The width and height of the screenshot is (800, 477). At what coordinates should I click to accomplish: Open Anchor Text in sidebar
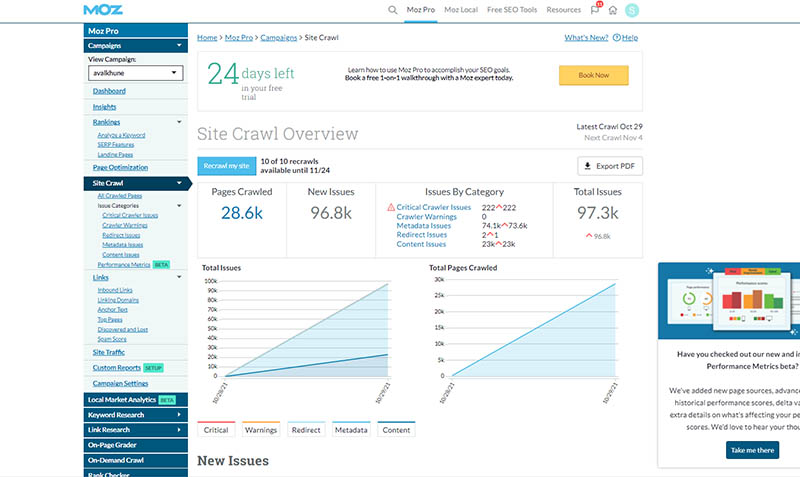(x=112, y=310)
